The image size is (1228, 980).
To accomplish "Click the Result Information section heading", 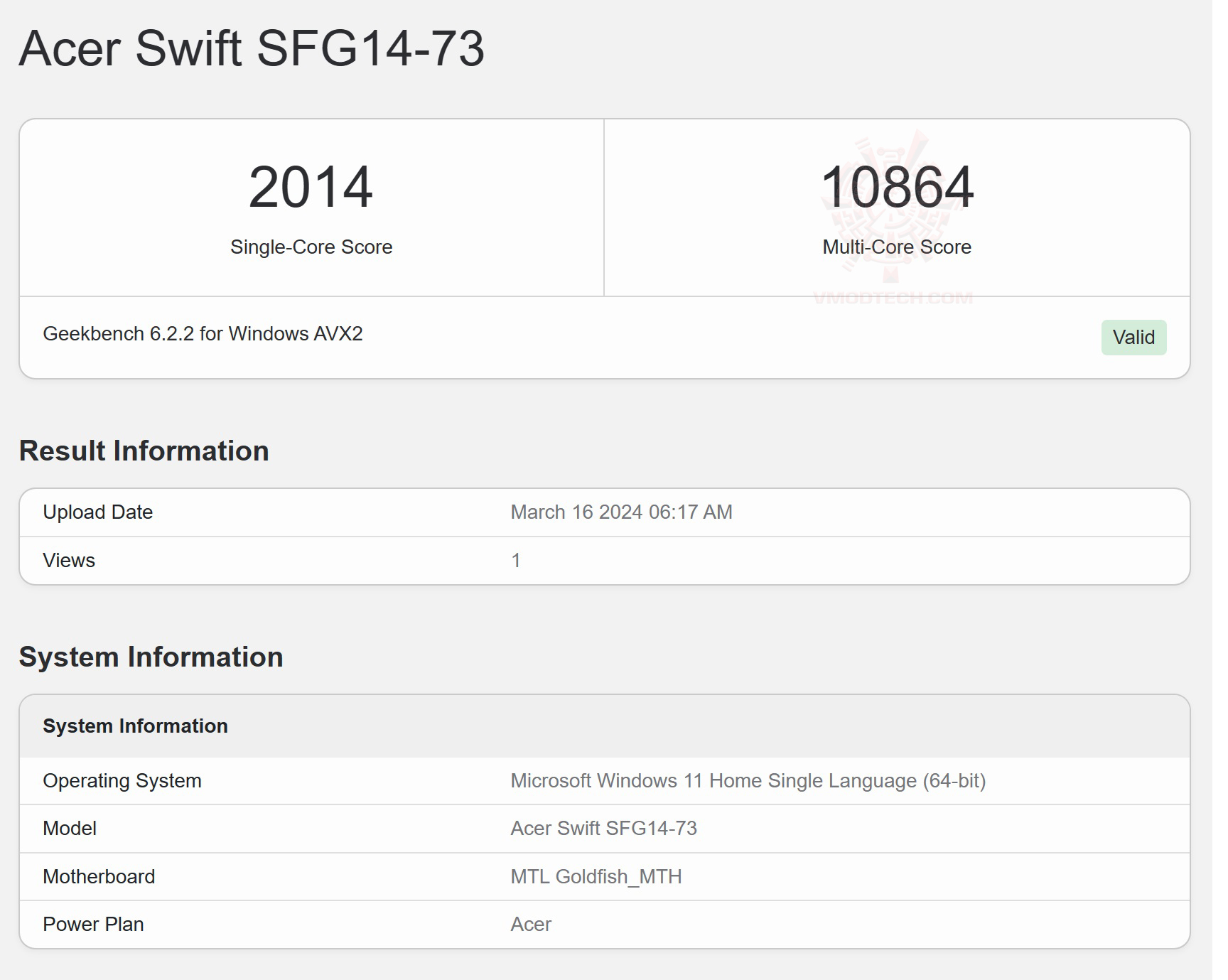I will click(x=144, y=451).
